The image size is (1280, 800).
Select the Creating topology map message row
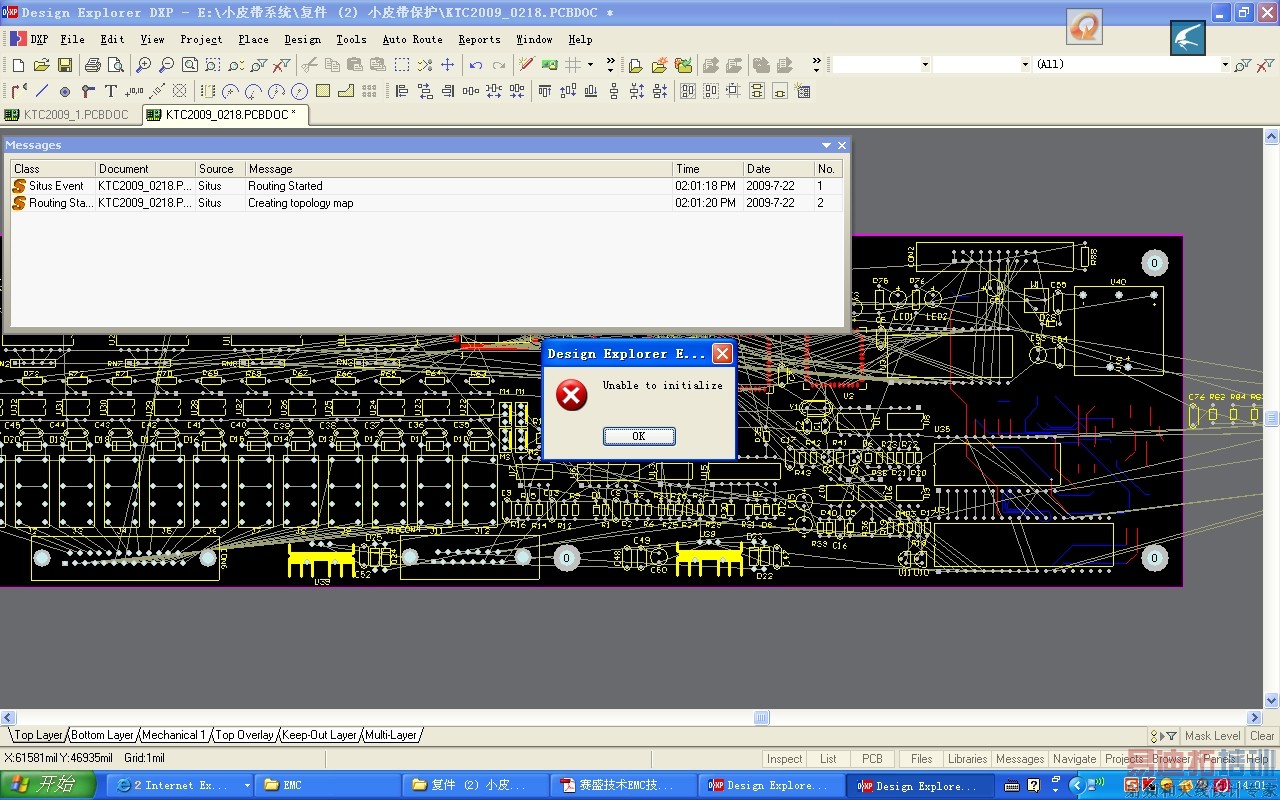click(300, 203)
